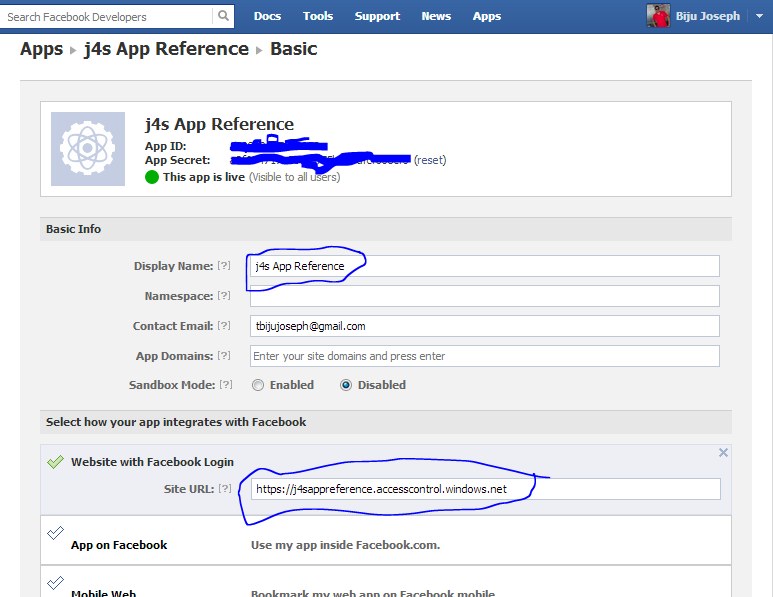The height and width of the screenshot is (597, 773).
Task: Click the 'Basic Info' section header
Action: pos(73,229)
